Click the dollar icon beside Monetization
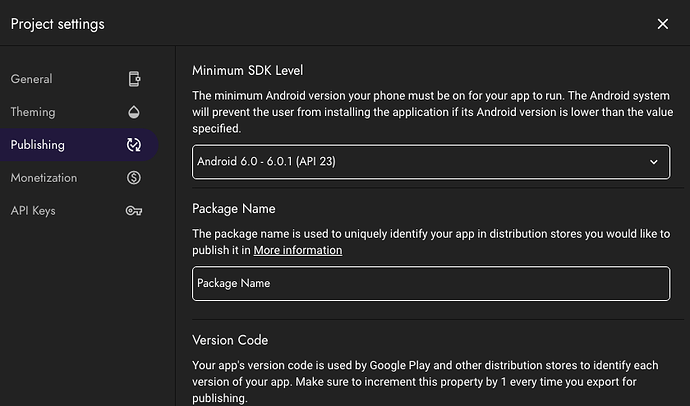690x406 pixels. click(134, 178)
